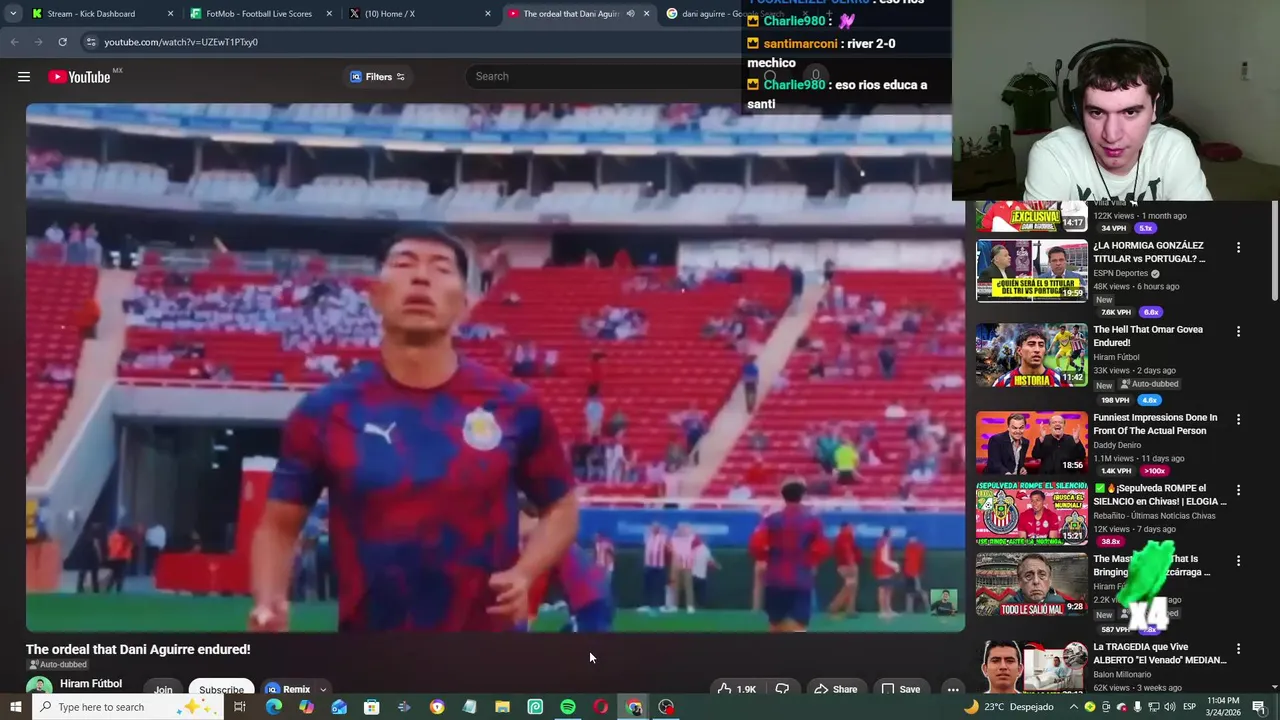This screenshot has height=720, width=1280.
Task: Click the address bar URL
Action: (181, 42)
